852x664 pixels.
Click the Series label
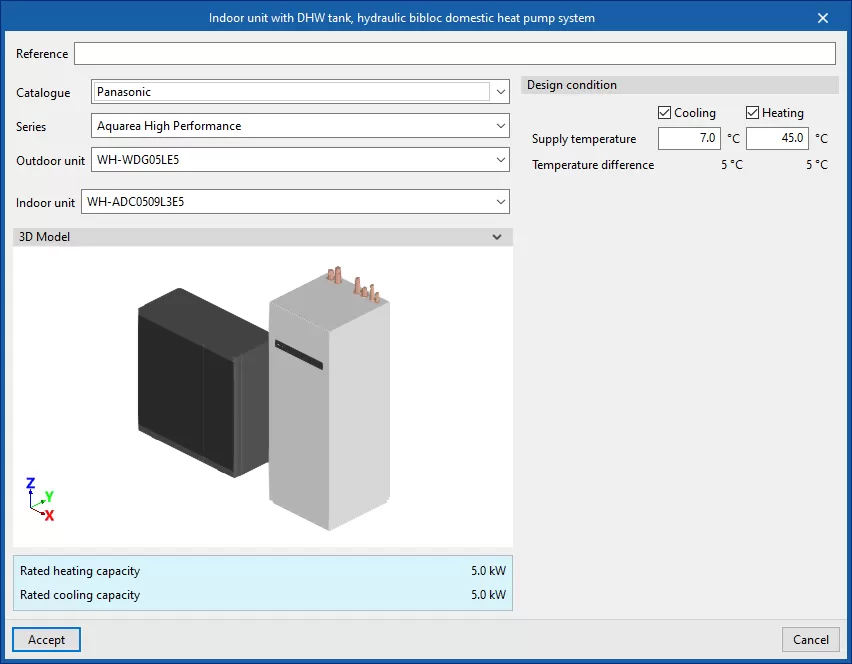(x=31, y=127)
